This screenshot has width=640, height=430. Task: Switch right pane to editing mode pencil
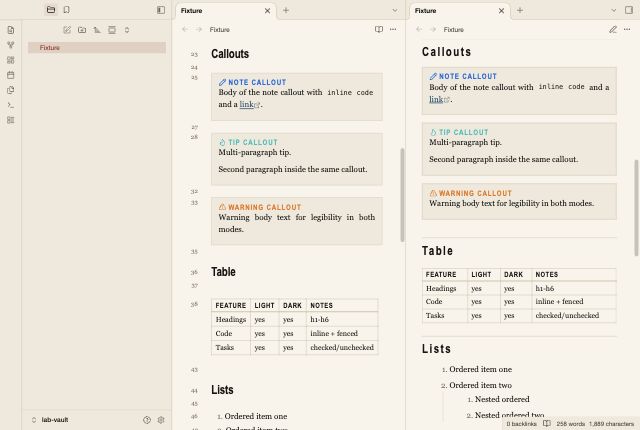[613, 29]
